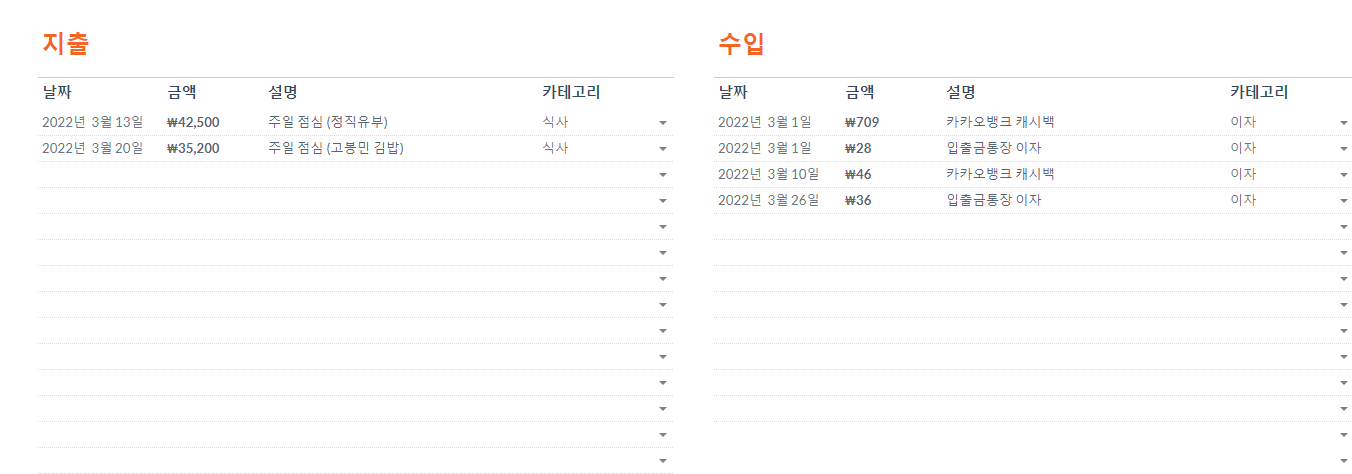
Task: Open category dropdown for the ₩36 income row
Action: (x=1343, y=201)
